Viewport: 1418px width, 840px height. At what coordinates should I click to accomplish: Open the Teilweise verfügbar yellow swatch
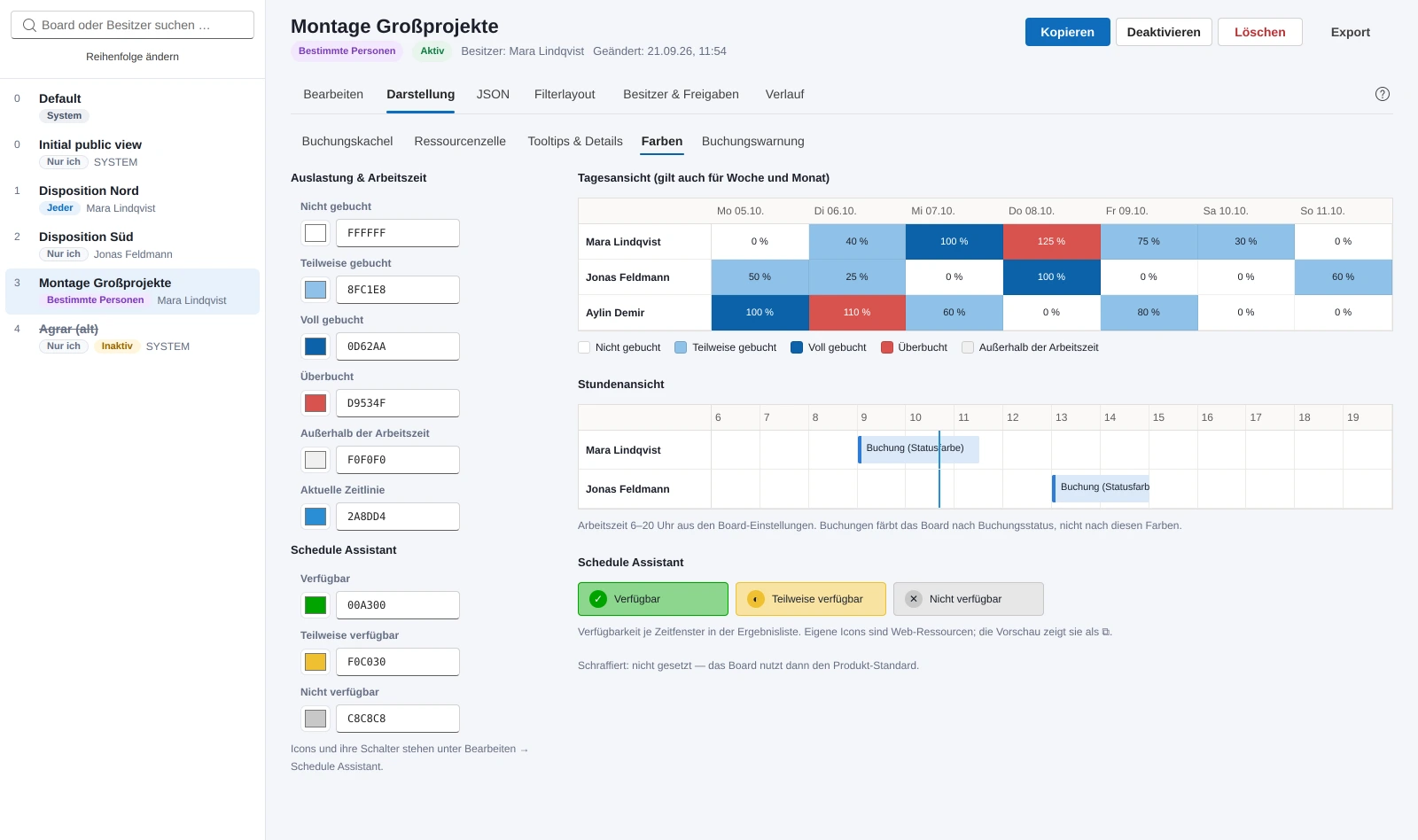316,662
